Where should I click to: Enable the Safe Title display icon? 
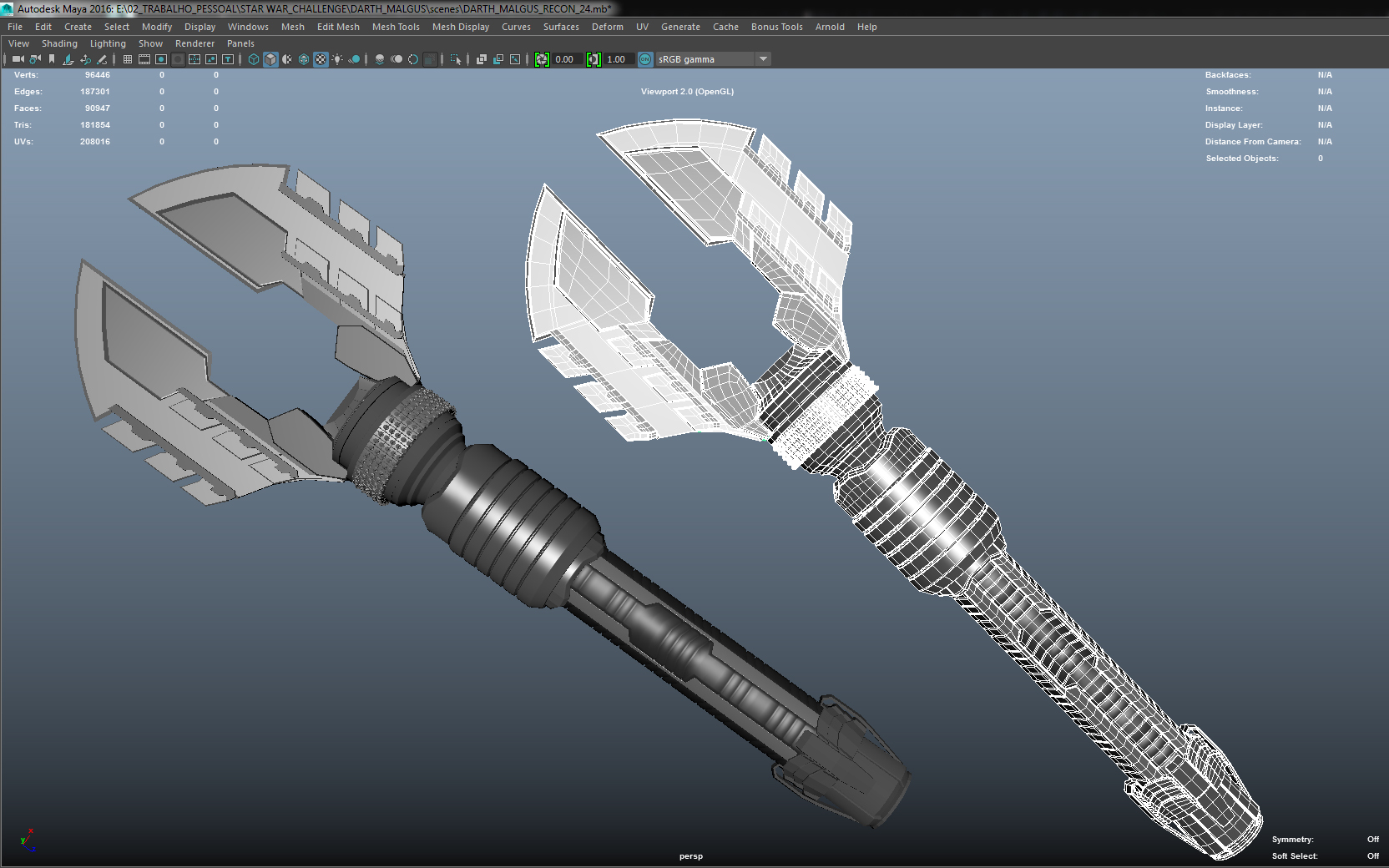pos(226,59)
